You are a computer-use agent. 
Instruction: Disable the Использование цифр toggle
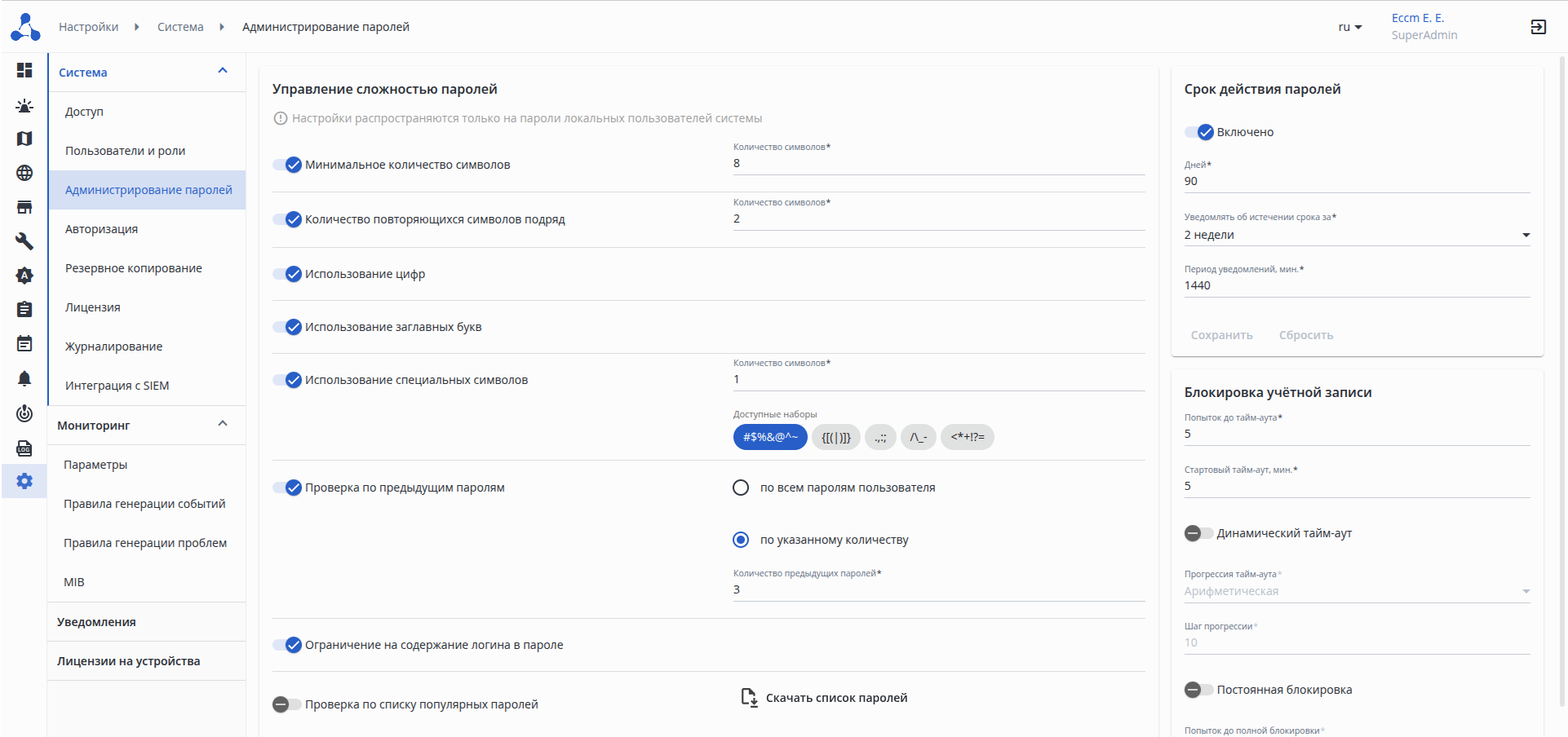[x=288, y=274]
